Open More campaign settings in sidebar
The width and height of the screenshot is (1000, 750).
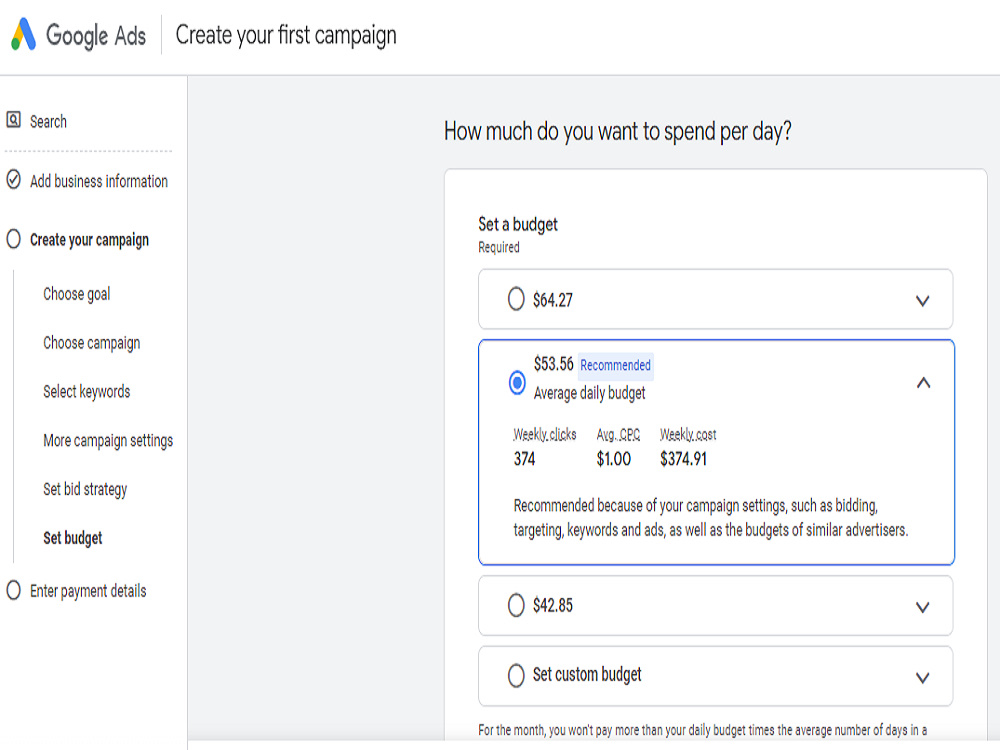108,441
